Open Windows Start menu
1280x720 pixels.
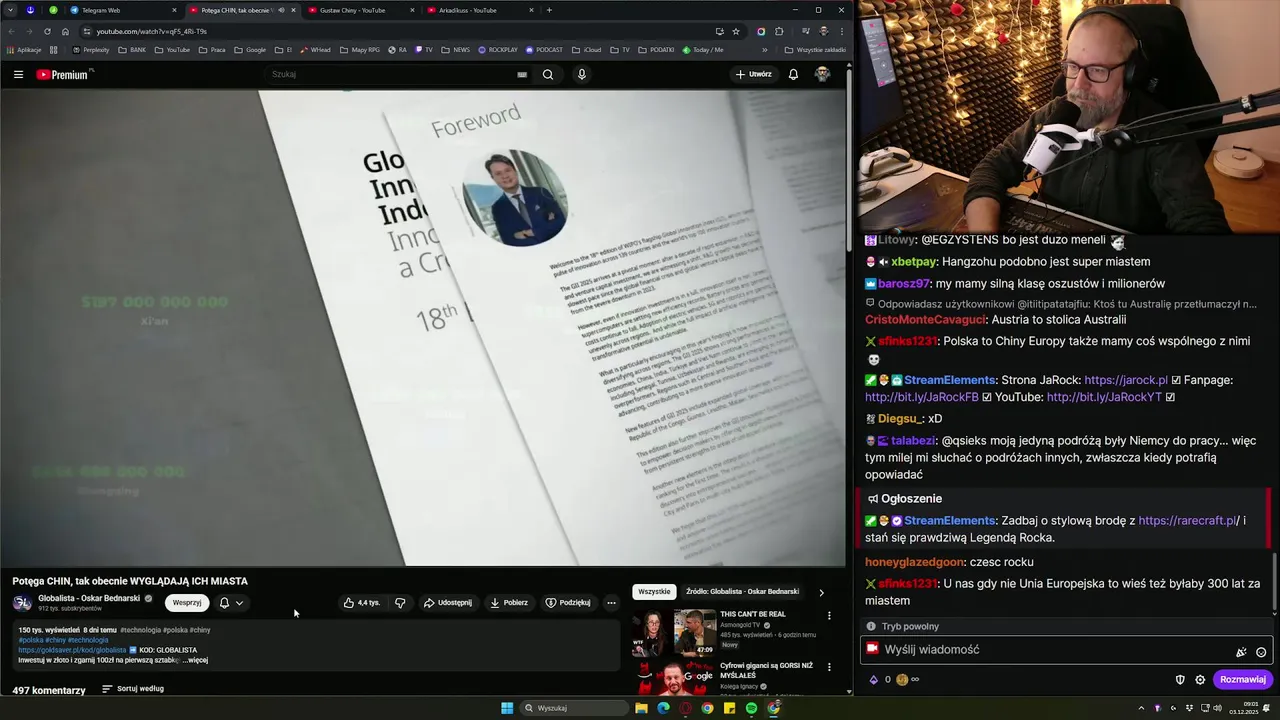[507, 708]
